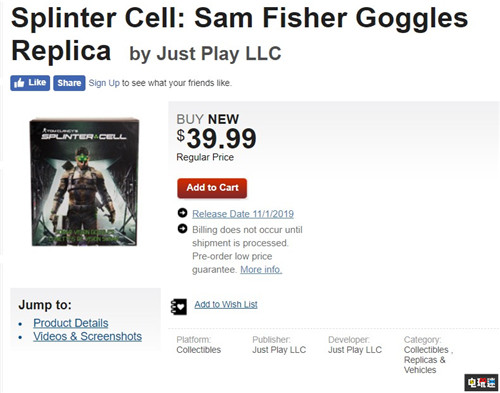Click the watermark logo in bottom corner
The image size is (500, 393).
481,382
